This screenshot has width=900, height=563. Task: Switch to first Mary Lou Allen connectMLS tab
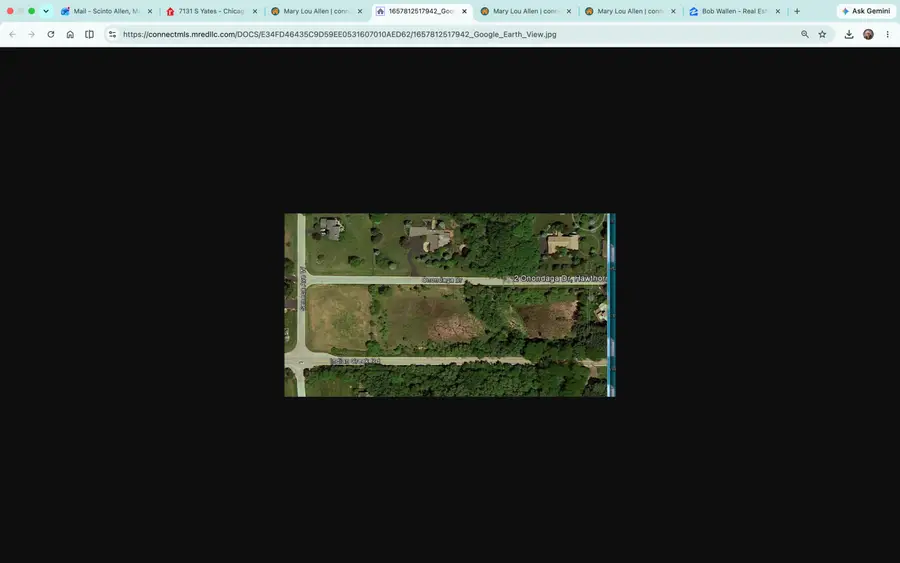click(317, 11)
